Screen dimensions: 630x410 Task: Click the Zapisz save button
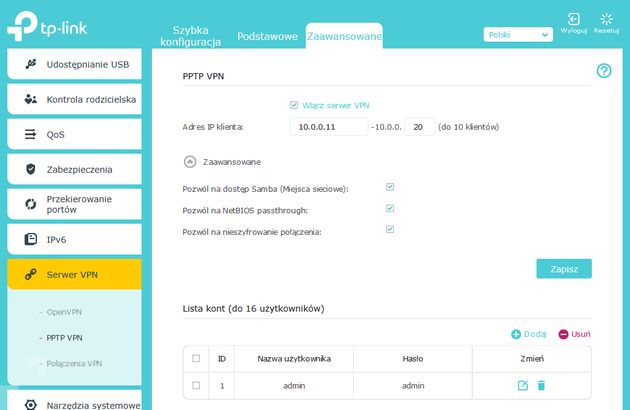coord(564,269)
